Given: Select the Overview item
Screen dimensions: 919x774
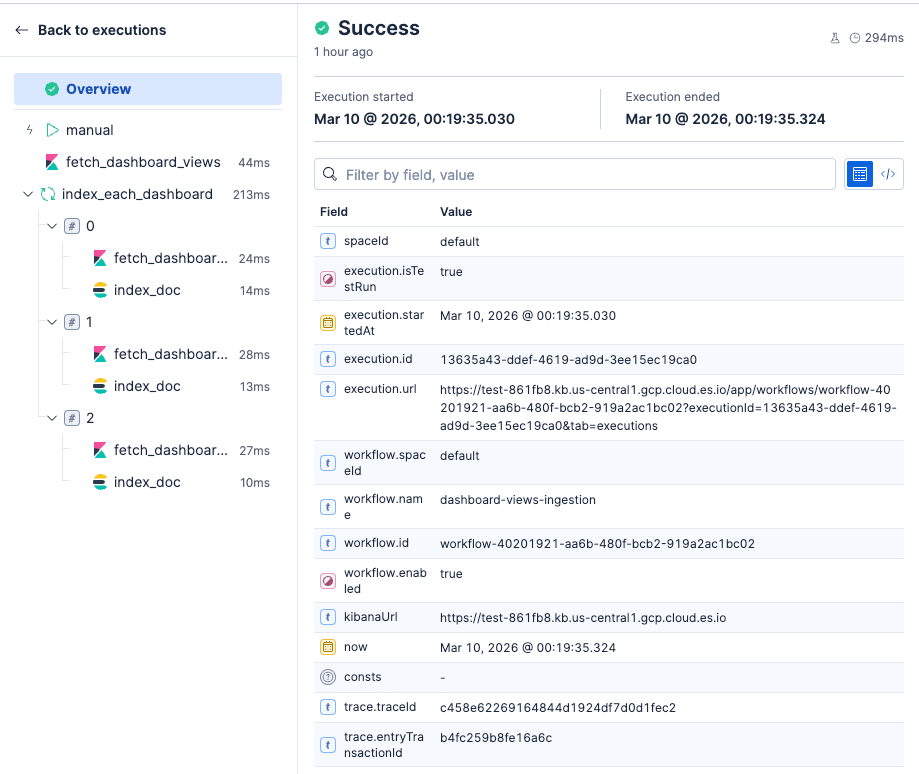Looking at the screenshot, I should pyautogui.click(x=98, y=89).
